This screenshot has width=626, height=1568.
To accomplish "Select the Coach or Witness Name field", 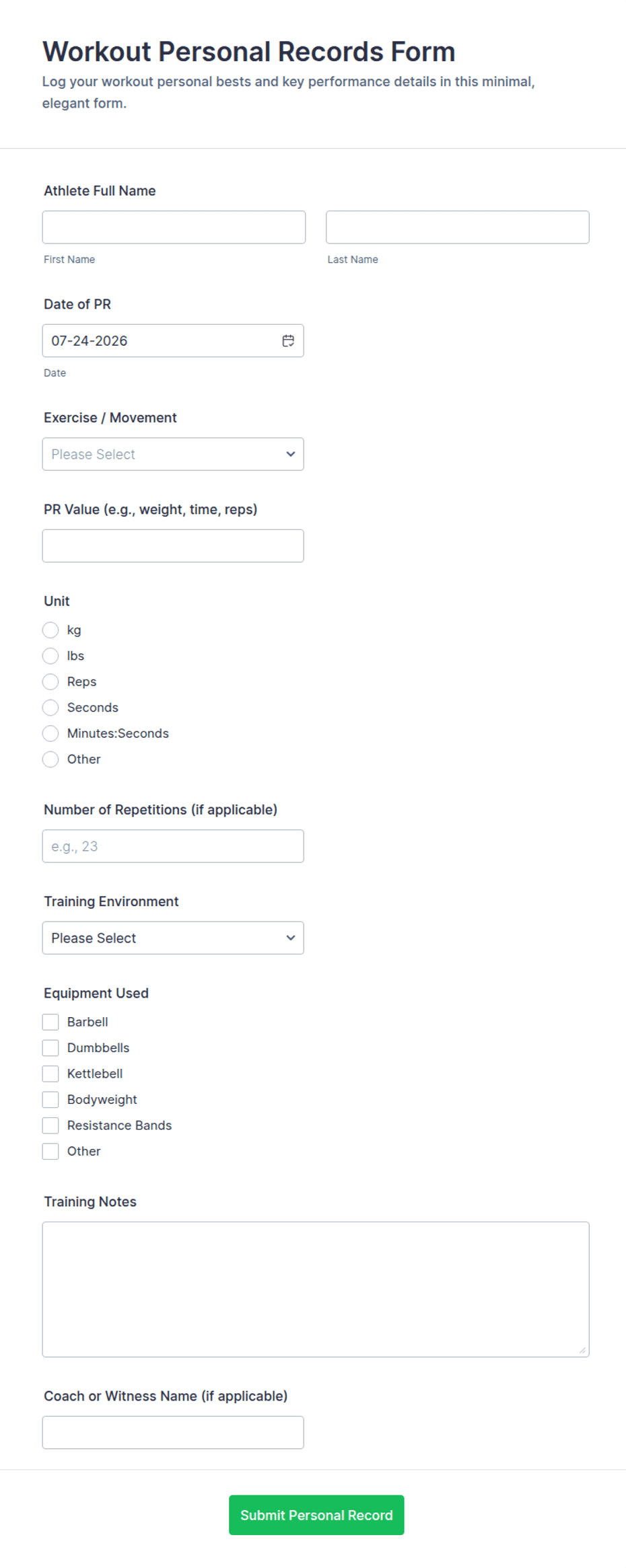I will click(173, 1433).
